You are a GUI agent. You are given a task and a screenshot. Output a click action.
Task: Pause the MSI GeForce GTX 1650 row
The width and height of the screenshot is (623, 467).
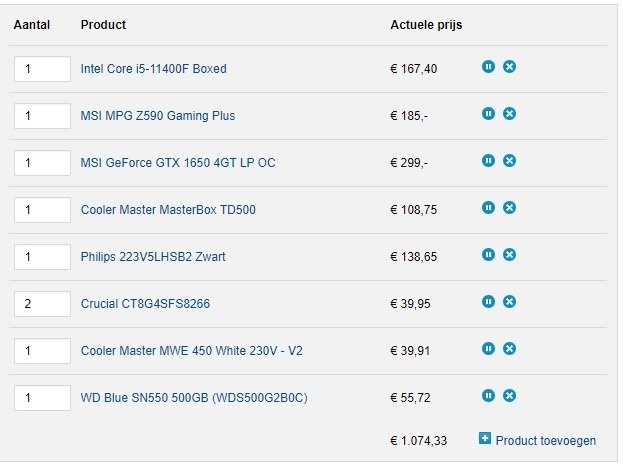(488, 161)
